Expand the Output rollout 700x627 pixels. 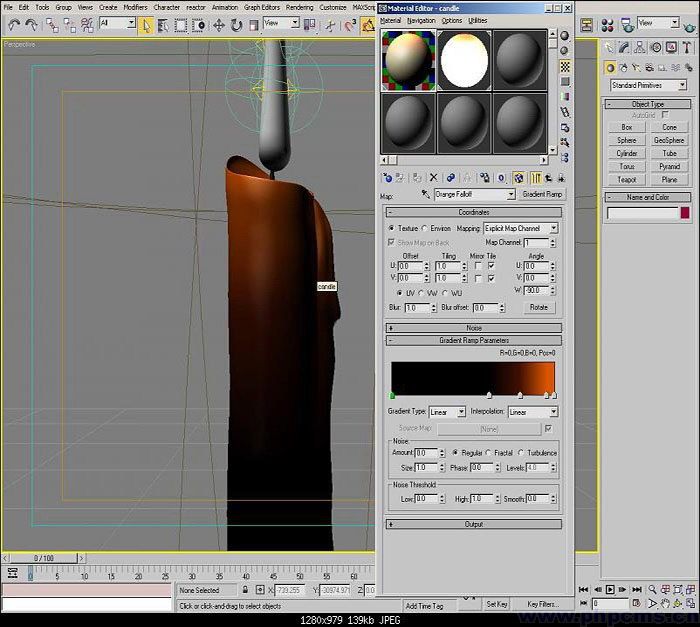(474, 524)
